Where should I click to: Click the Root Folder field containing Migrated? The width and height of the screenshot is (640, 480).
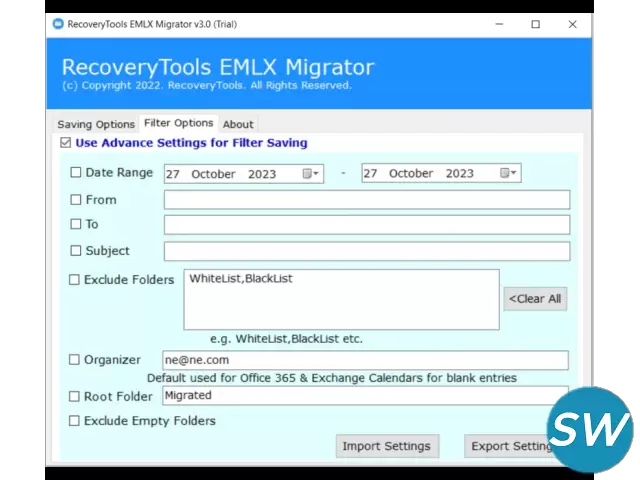pyautogui.click(x=366, y=395)
